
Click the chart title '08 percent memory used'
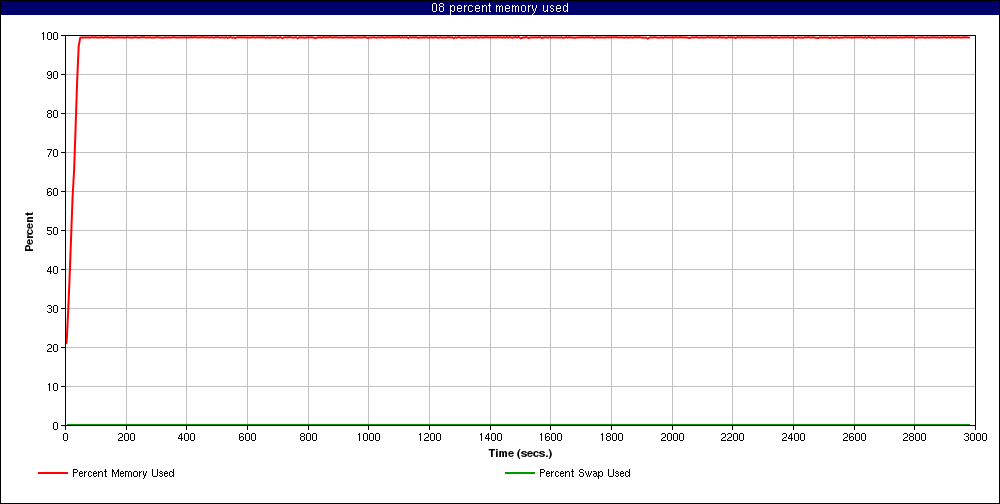point(500,8)
